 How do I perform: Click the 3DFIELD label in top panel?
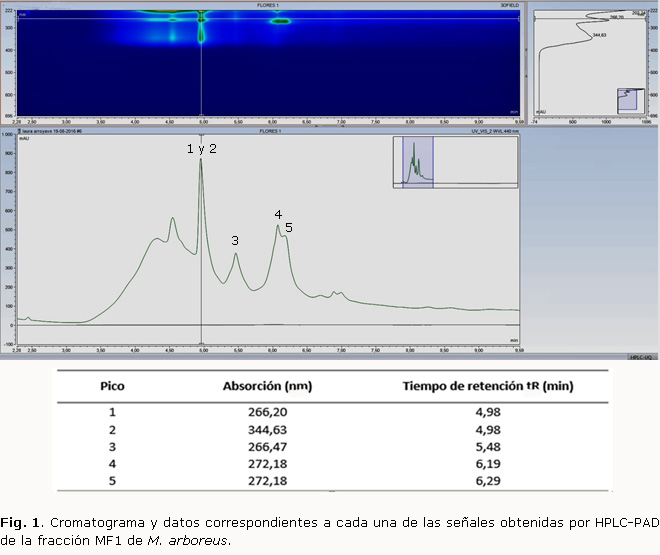click(510, 5)
